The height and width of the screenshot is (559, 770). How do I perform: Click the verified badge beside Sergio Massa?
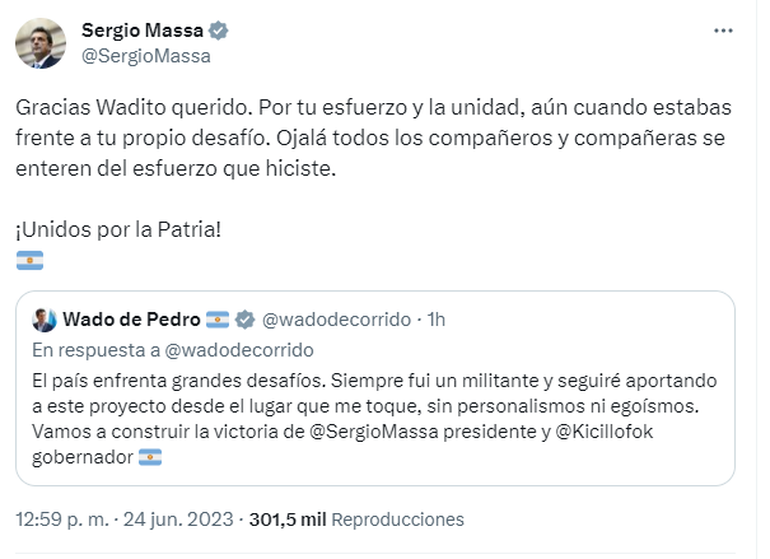point(219,31)
